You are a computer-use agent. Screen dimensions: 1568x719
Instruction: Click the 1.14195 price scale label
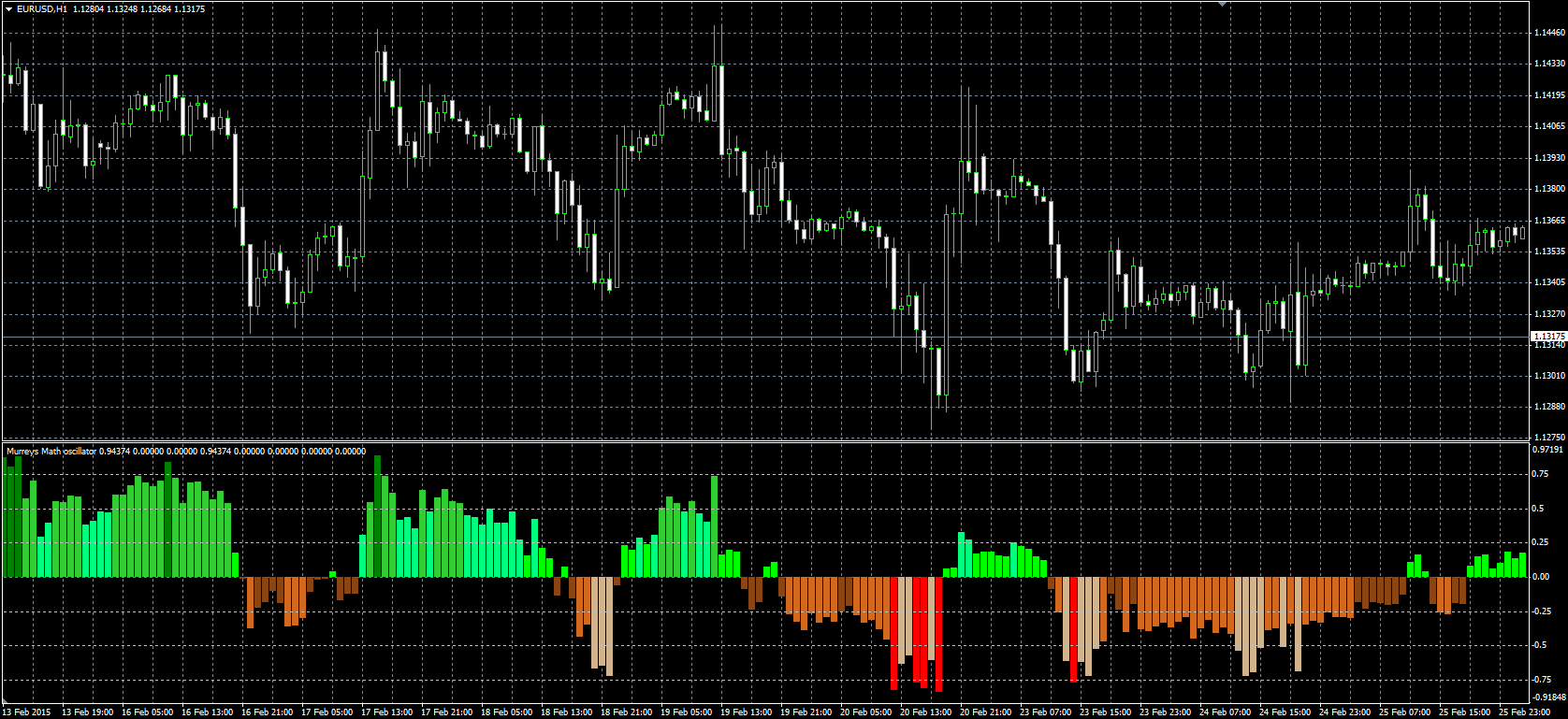click(1549, 95)
